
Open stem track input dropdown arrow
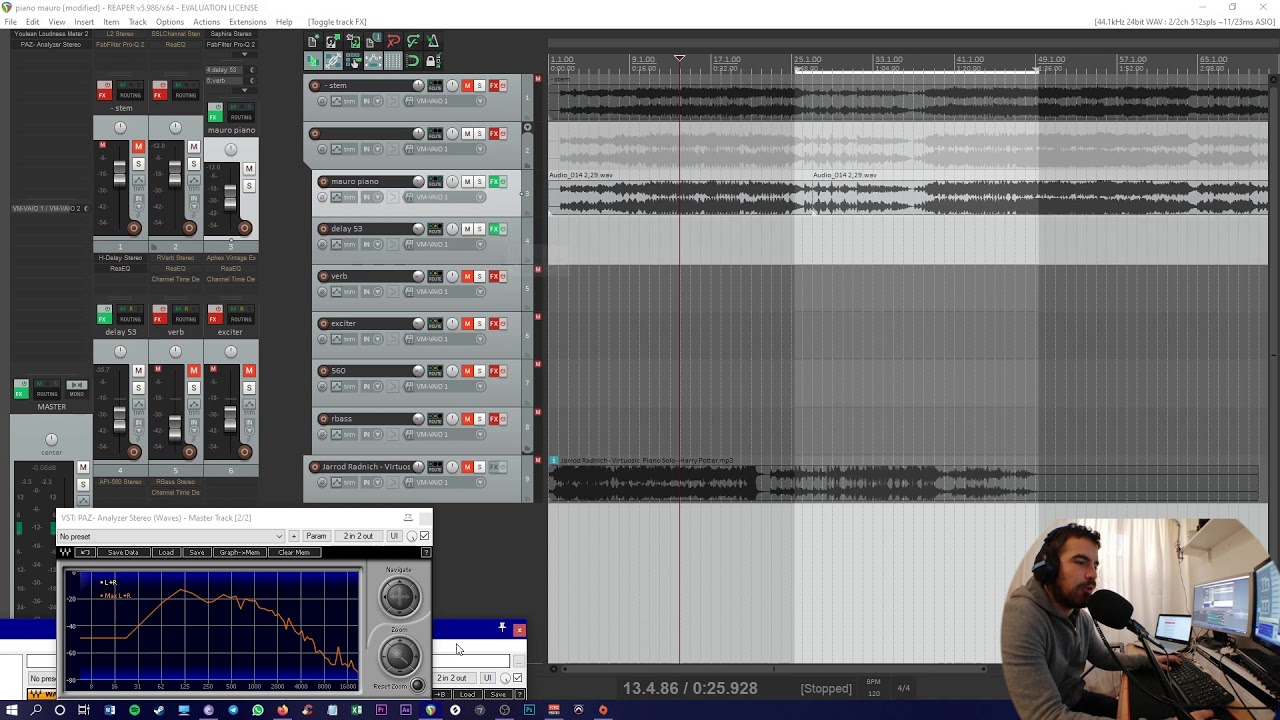tap(378, 101)
